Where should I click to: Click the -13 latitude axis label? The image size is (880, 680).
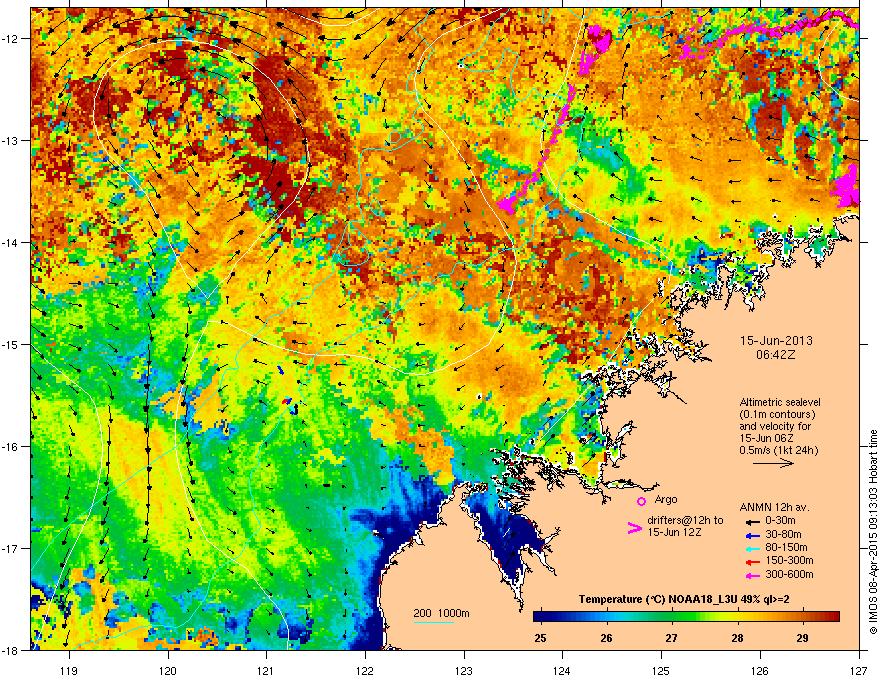pos(11,141)
